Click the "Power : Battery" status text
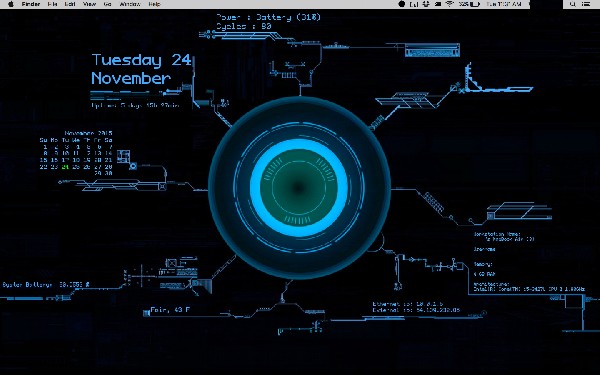This screenshot has height=375, width=600. [268, 17]
